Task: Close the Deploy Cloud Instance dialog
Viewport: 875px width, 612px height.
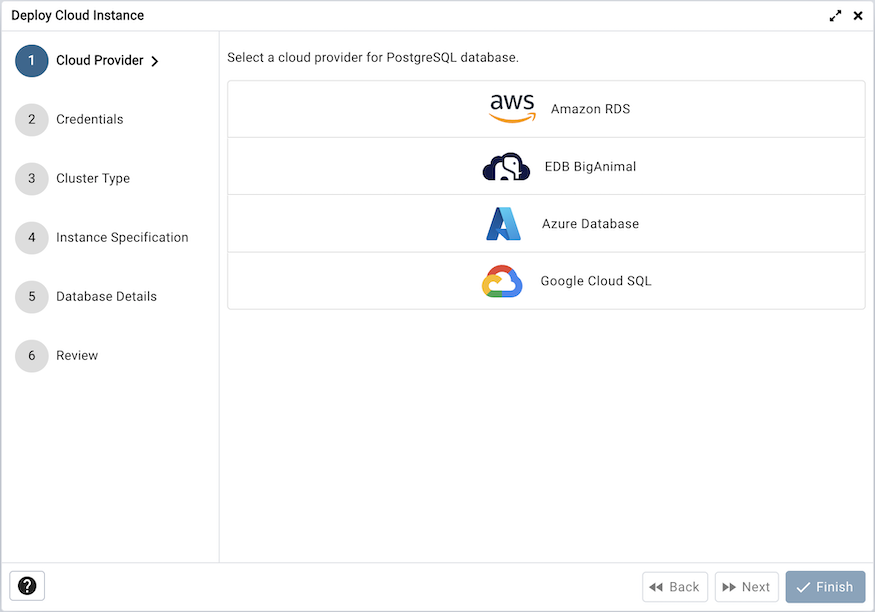Action: (858, 15)
